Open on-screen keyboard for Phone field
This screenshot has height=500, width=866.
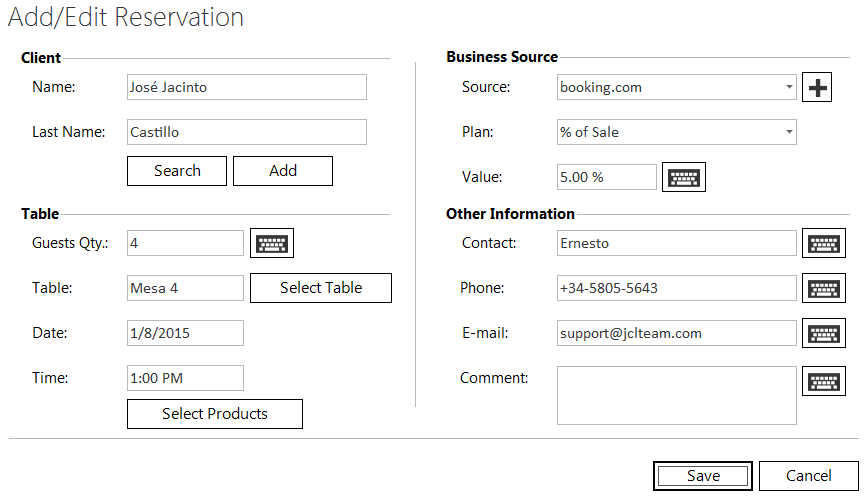(x=824, y=288)
